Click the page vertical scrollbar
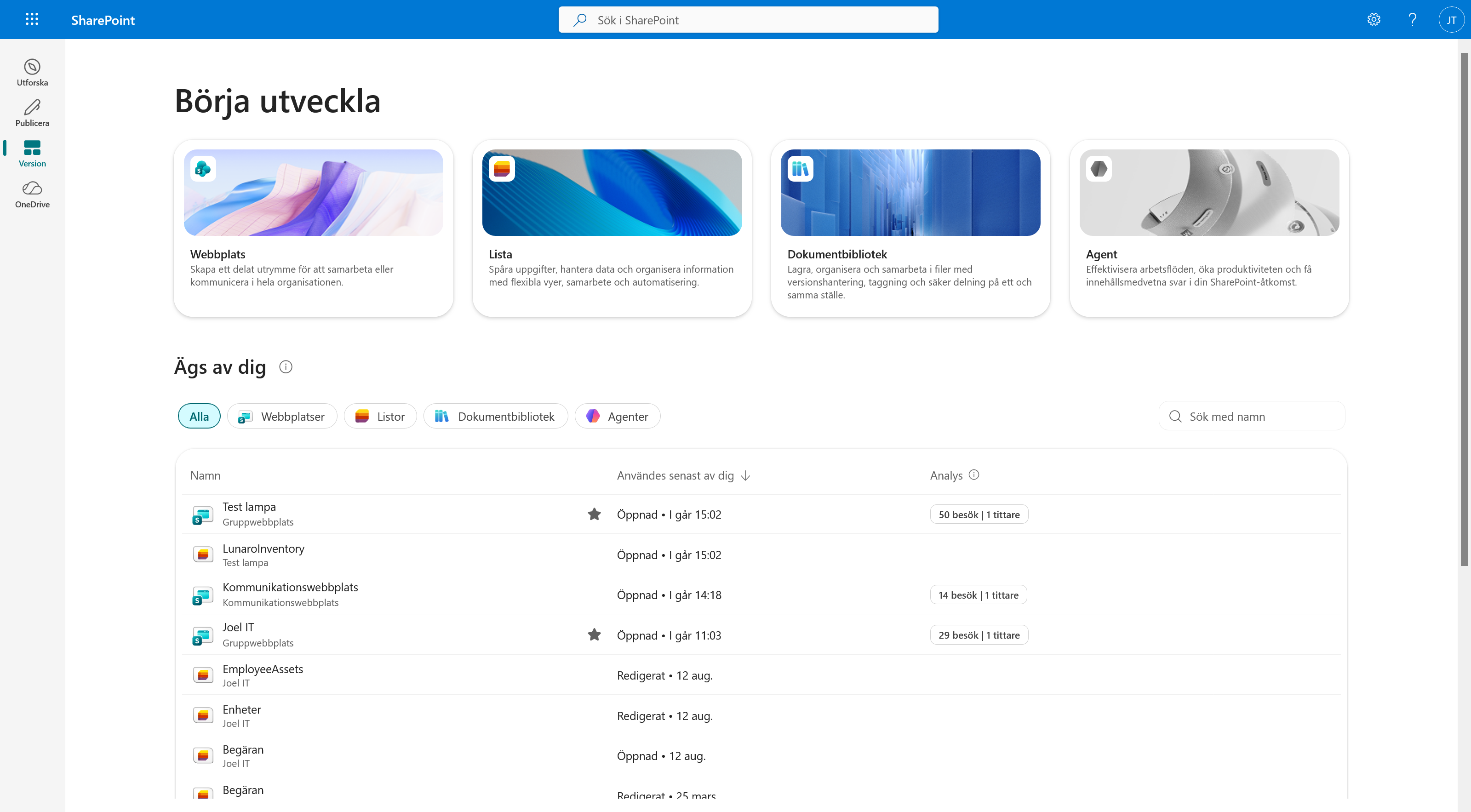 pos(1464,309)
